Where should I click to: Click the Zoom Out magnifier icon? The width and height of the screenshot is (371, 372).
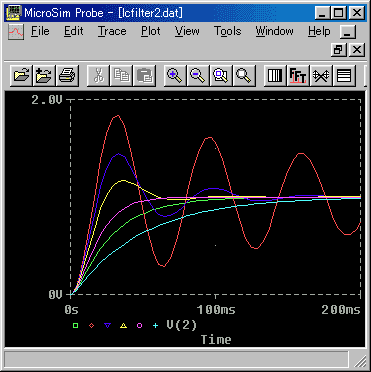pos(198,75)
